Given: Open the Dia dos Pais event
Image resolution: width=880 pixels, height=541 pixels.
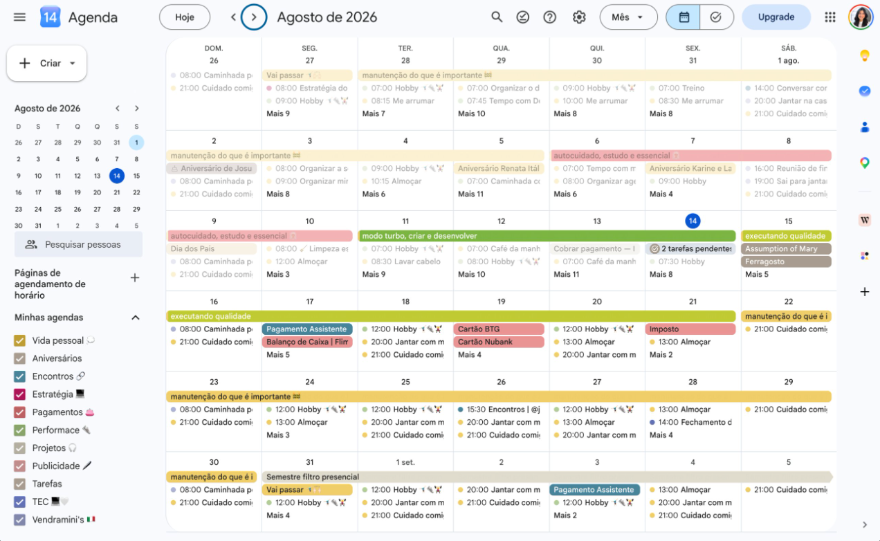Looking at the screenshot, I should click(212, 249).
